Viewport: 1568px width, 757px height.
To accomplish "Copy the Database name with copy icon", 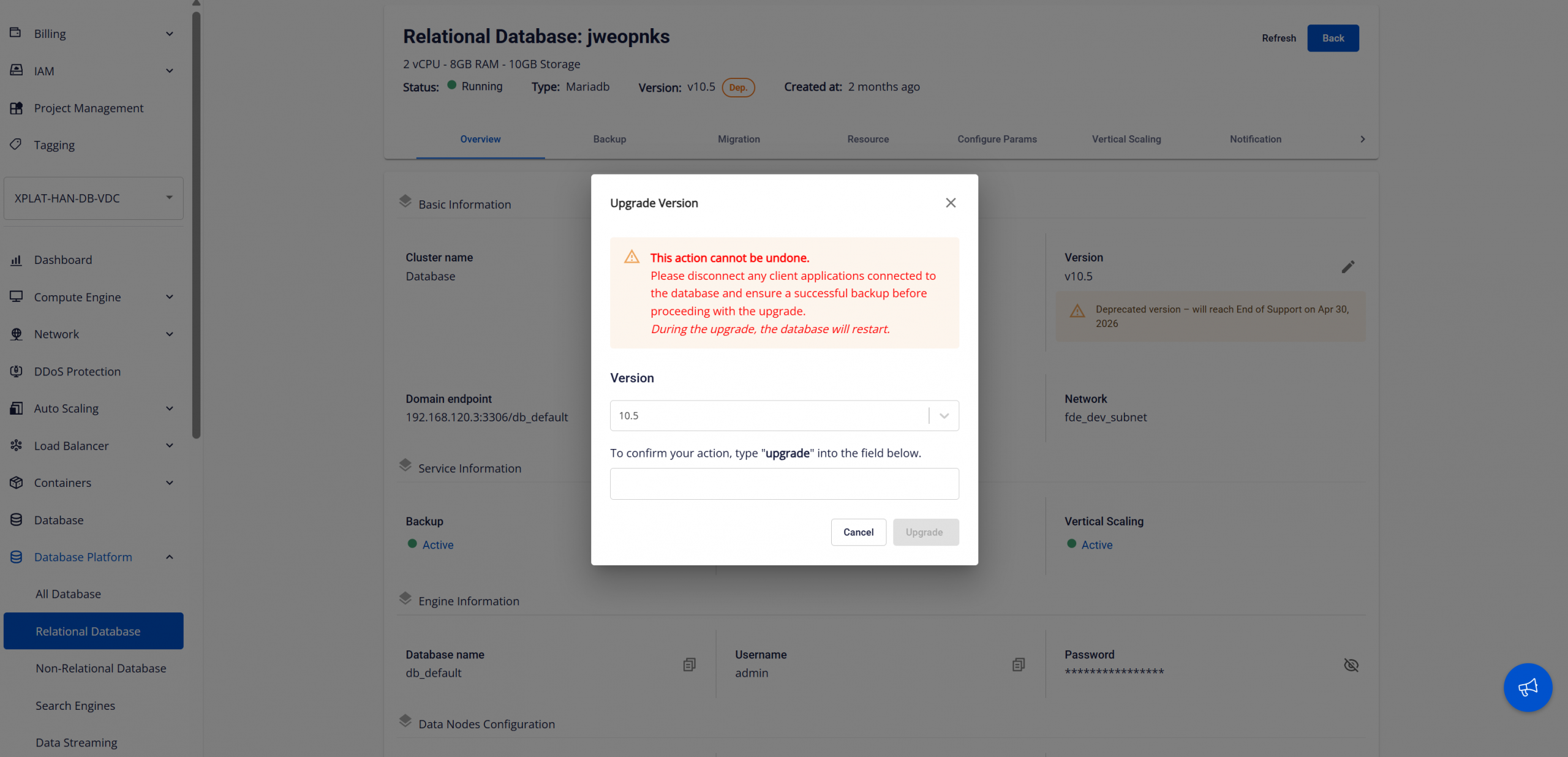I will tap(689, 665).
